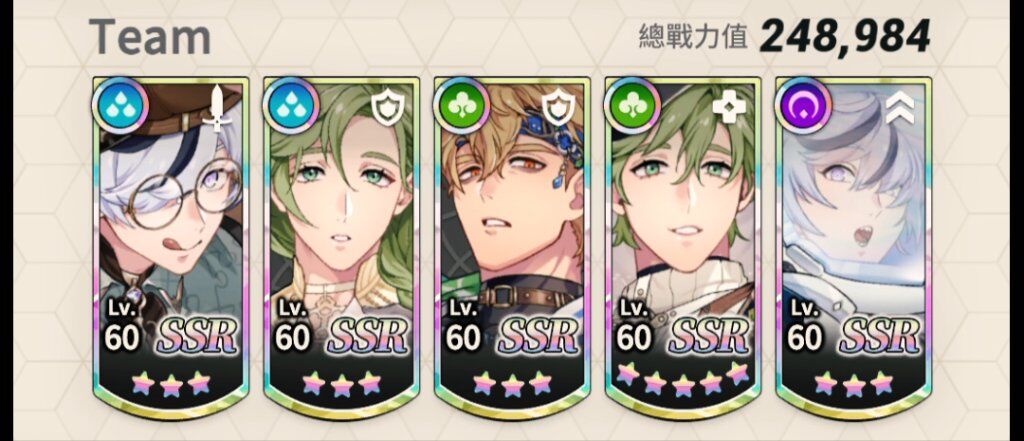Click the double-chevron support role icon

(x=899, y=107)
